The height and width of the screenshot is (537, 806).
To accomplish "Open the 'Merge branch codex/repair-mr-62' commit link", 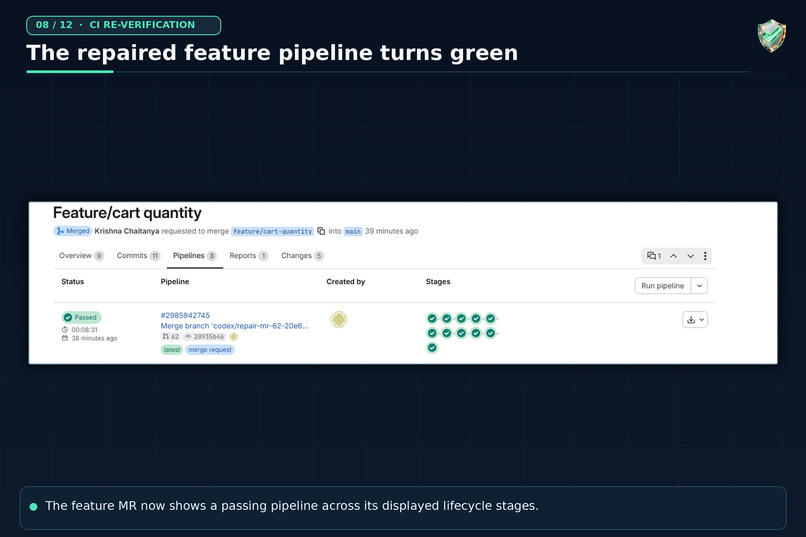I will (x=234, y=326).
